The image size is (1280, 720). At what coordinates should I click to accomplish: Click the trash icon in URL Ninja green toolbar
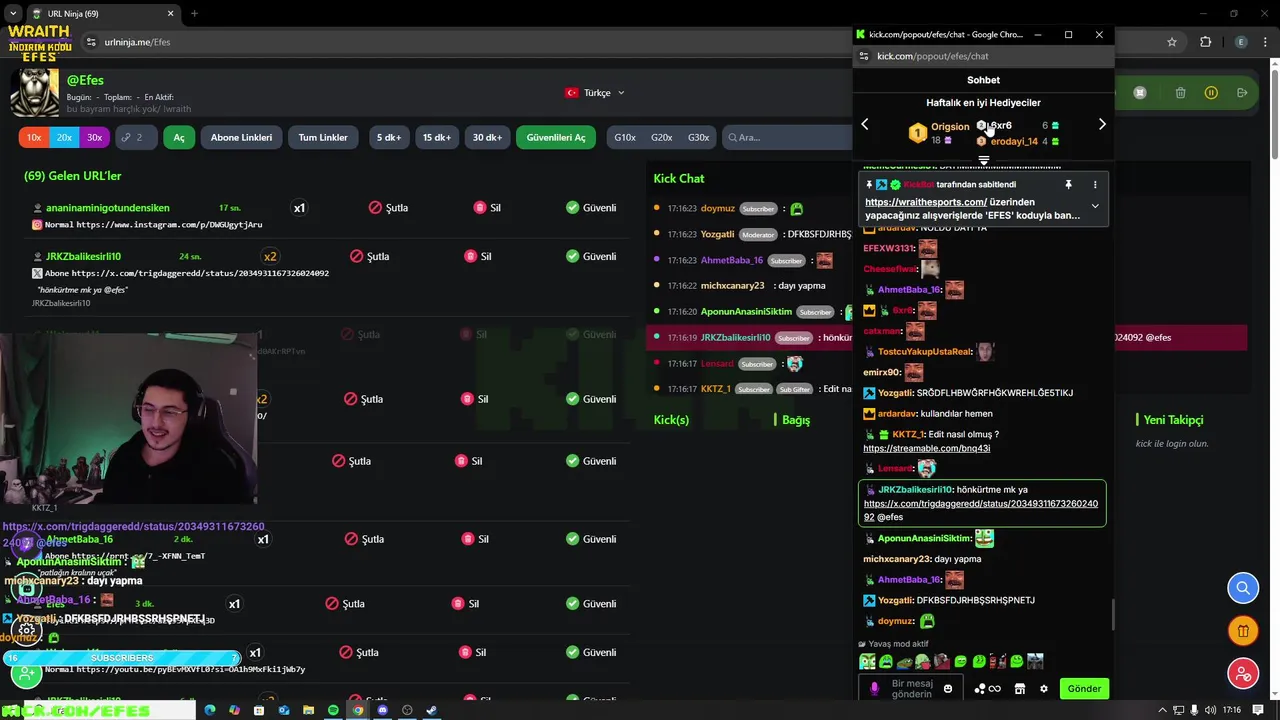click(1180, 93)
